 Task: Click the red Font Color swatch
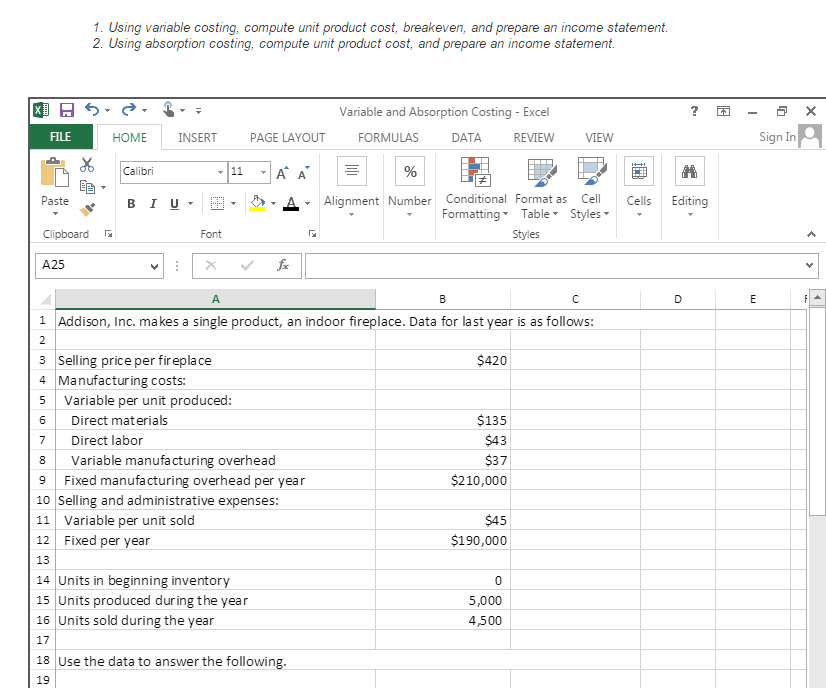coord(292,203)
